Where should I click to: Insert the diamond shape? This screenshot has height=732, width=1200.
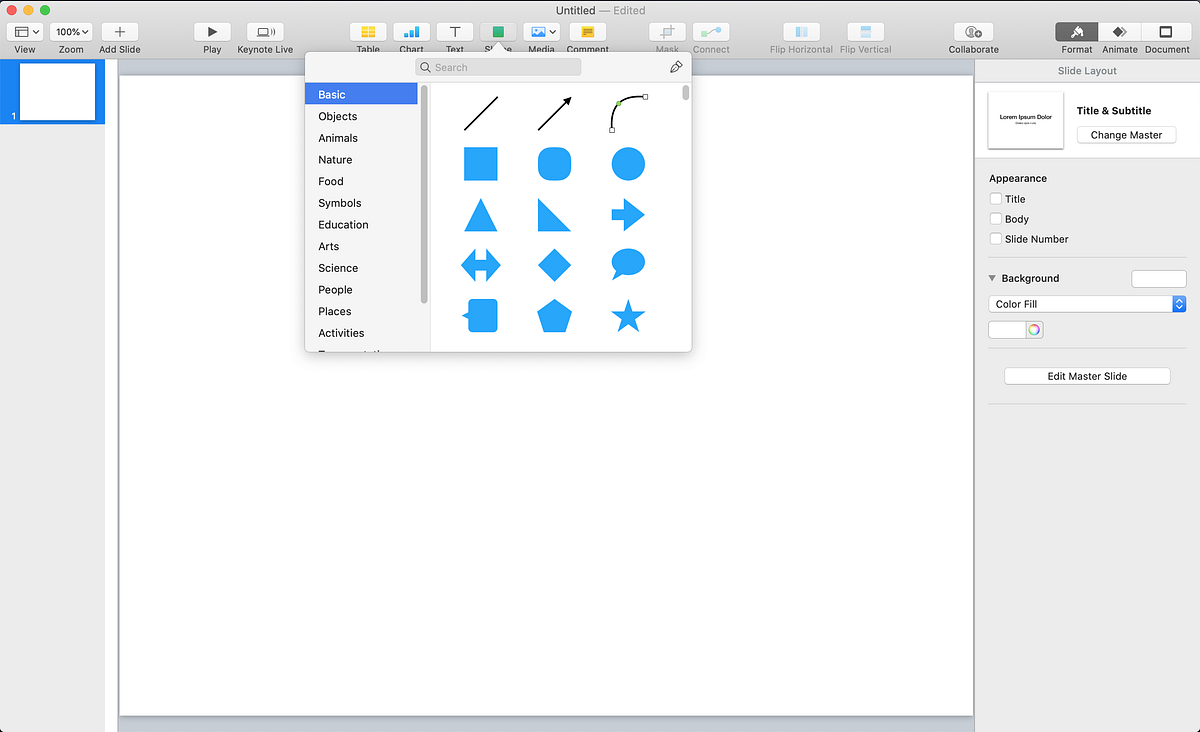coord(555,265)
